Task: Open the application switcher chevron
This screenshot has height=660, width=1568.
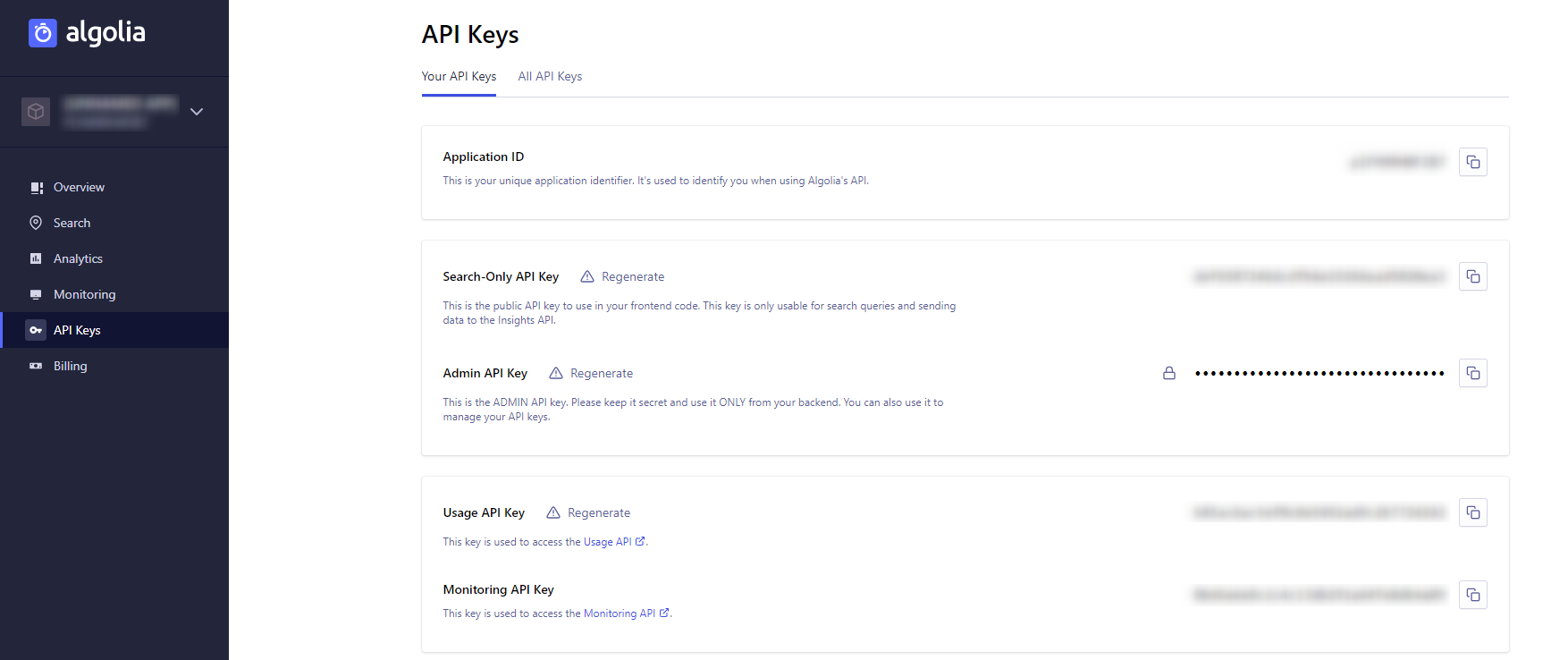Action: [x=197, y=112]
